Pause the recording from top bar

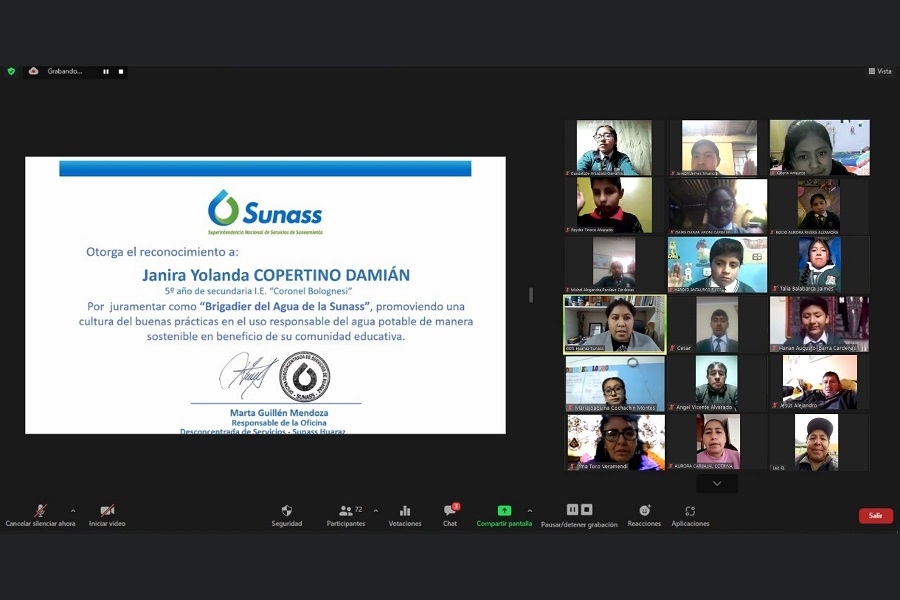[106, 72]
